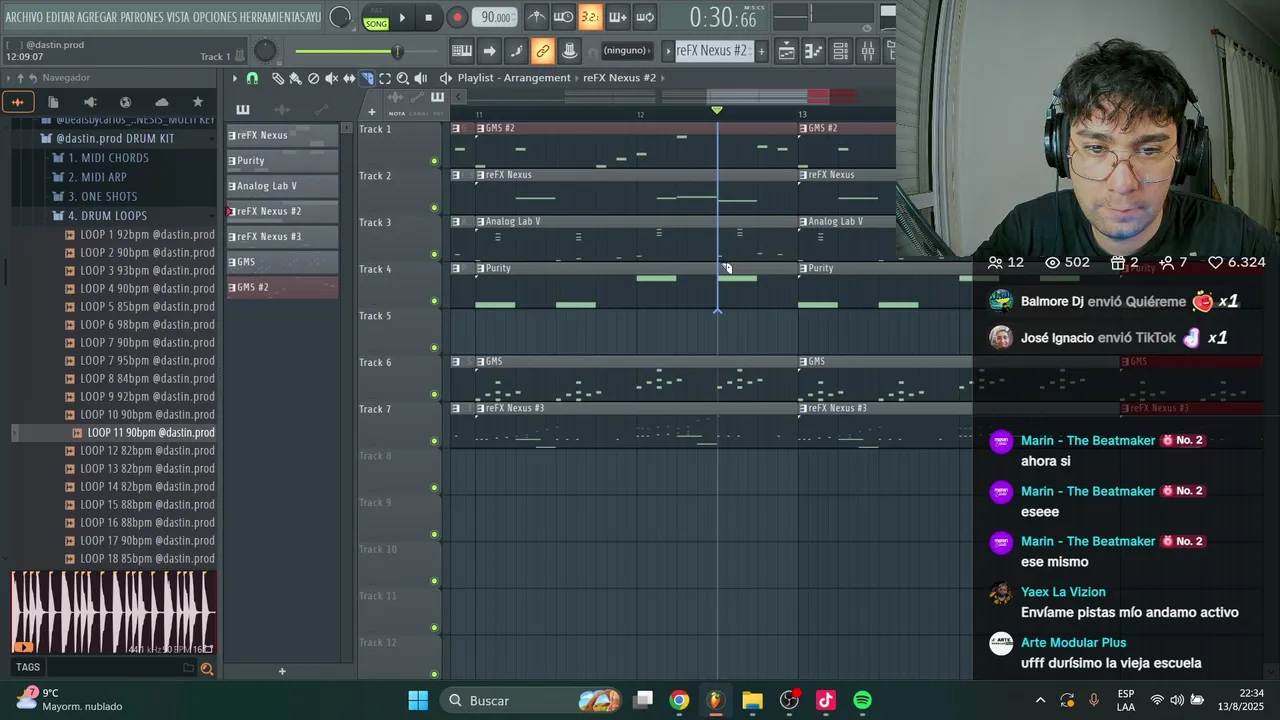This screenshot has width=1280, height=720.
Task: Toggle the countdown before recording icon
Action: (591, 17)
